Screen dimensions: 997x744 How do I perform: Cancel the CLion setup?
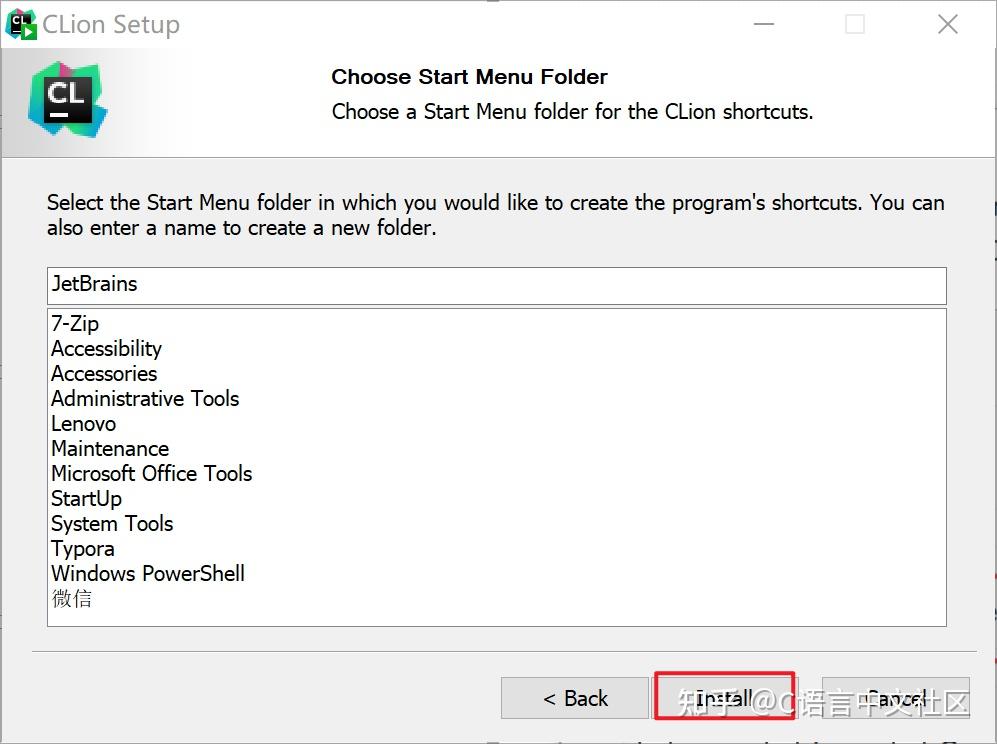pyautogui.click(x=895, y=698)
